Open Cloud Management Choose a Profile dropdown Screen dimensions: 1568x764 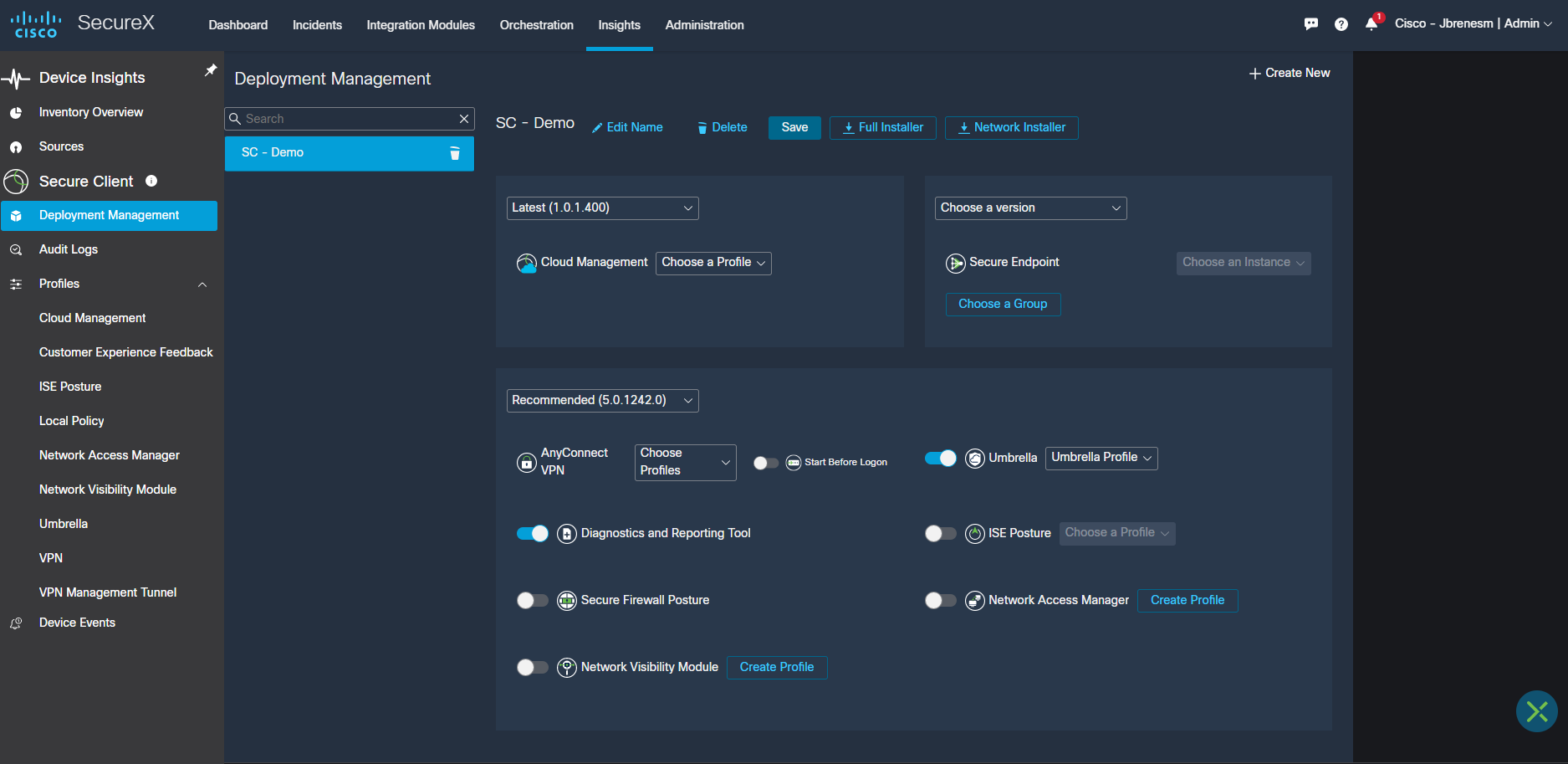tap(713, 263)
